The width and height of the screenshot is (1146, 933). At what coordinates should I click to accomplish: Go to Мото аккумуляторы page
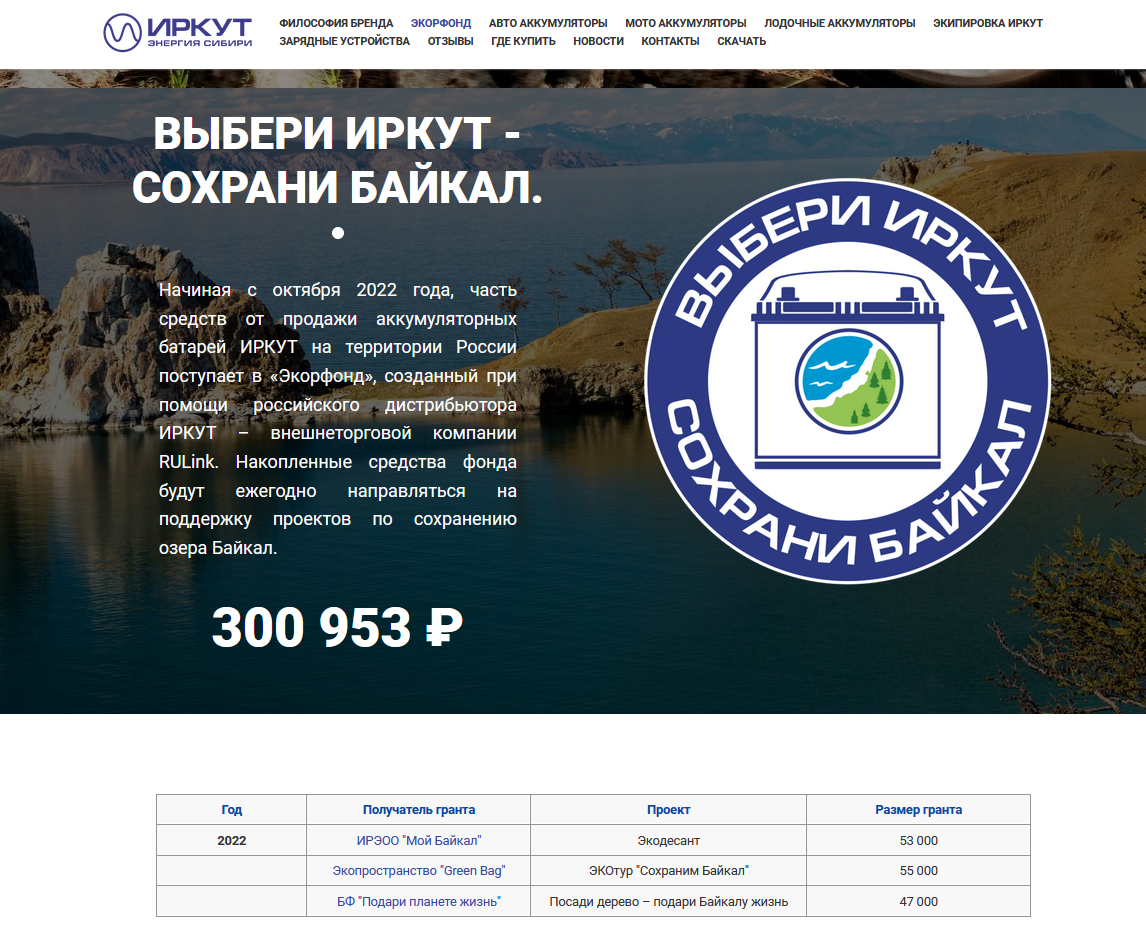(x=686, y=23)
